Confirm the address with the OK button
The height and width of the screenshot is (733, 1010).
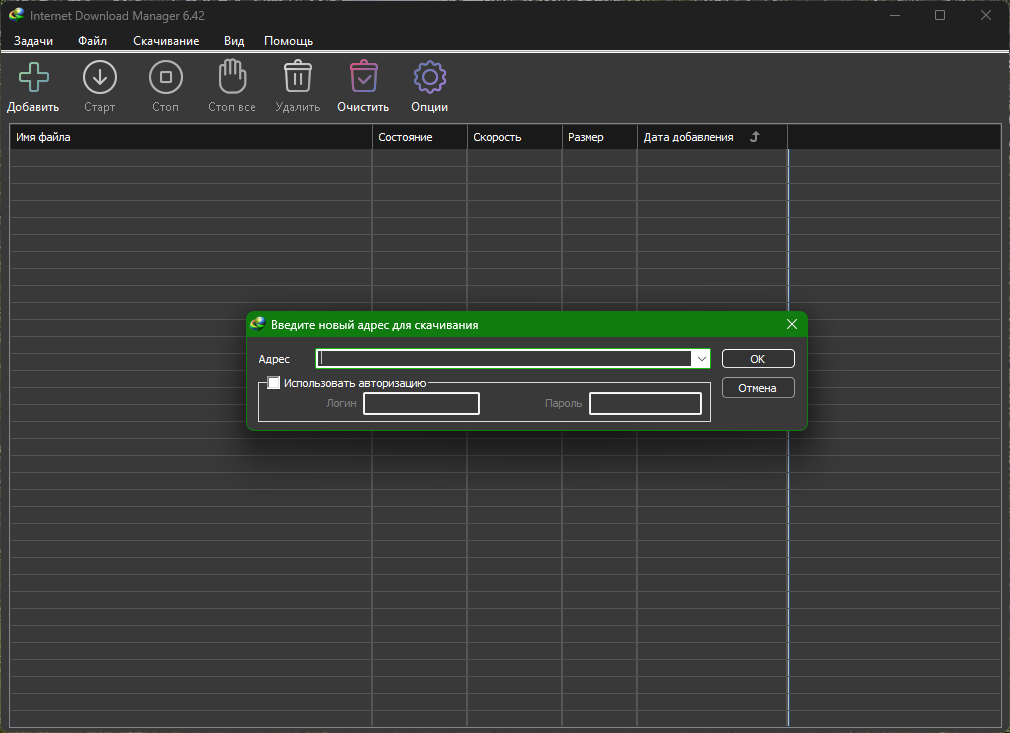coord(757,359)
